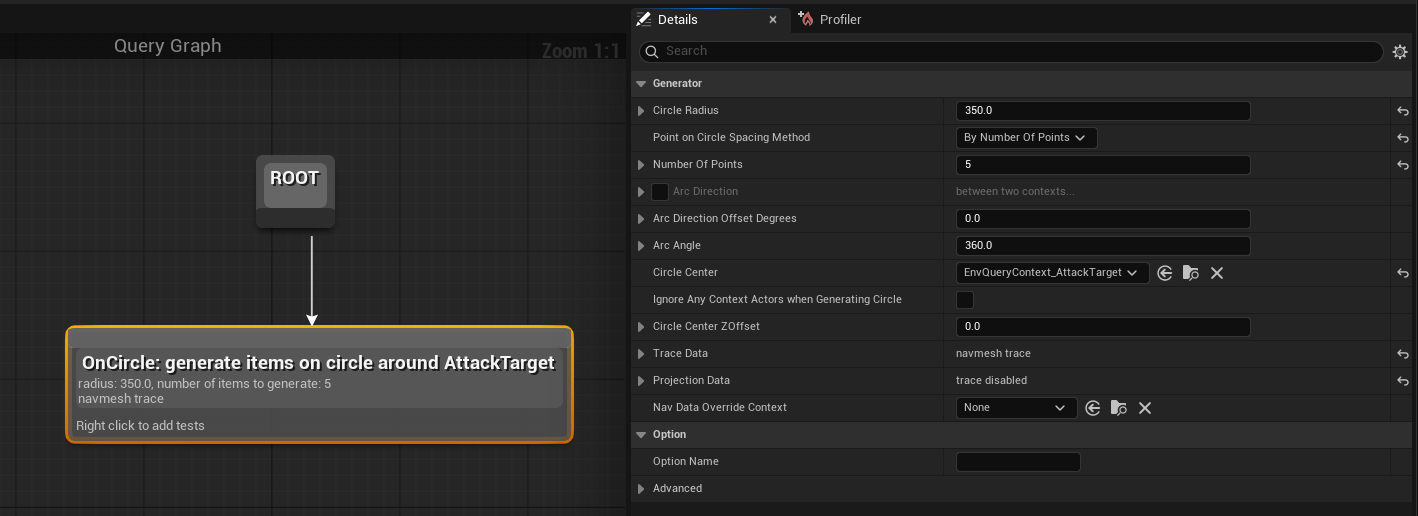The width and height of the screenshot is (1418, 516).
Task: Edit the Number Of Points value field
Action: pyautogui.click(x=1103, y=165)
